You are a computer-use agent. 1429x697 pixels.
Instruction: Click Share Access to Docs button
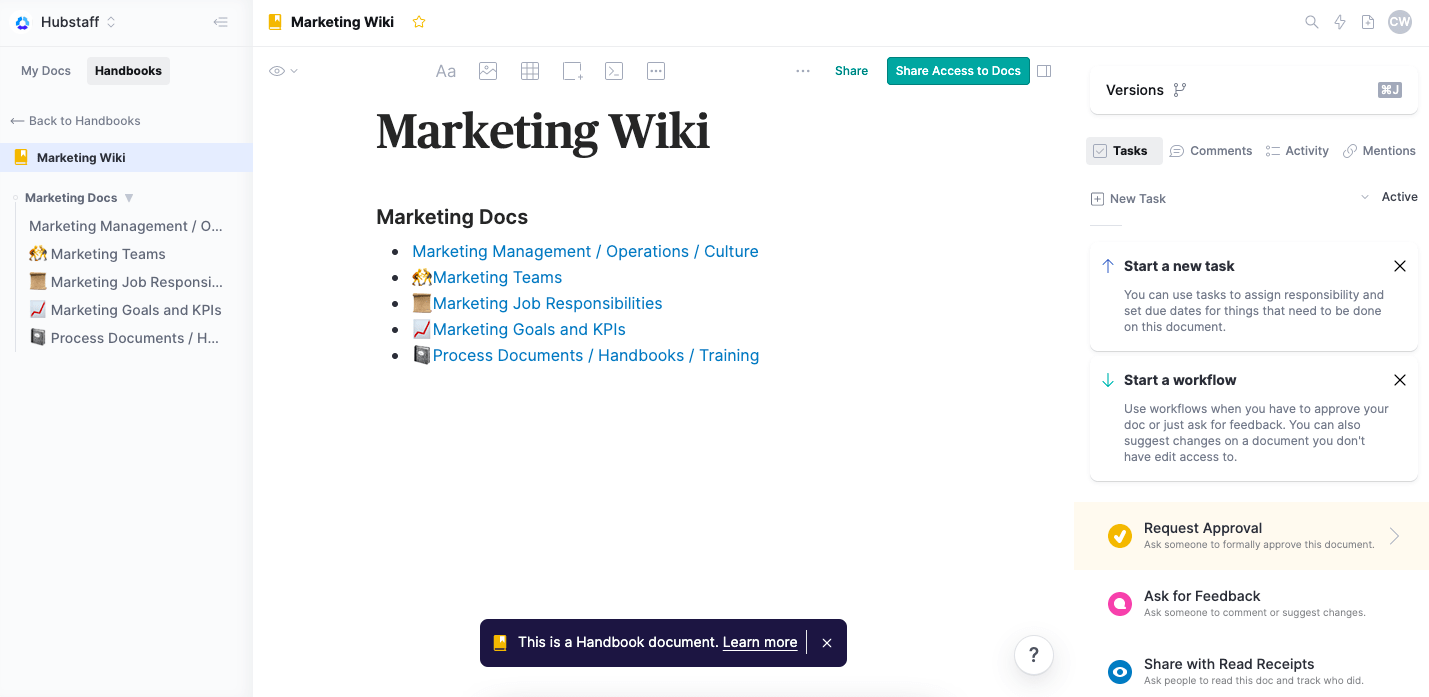tap(958, 71)
